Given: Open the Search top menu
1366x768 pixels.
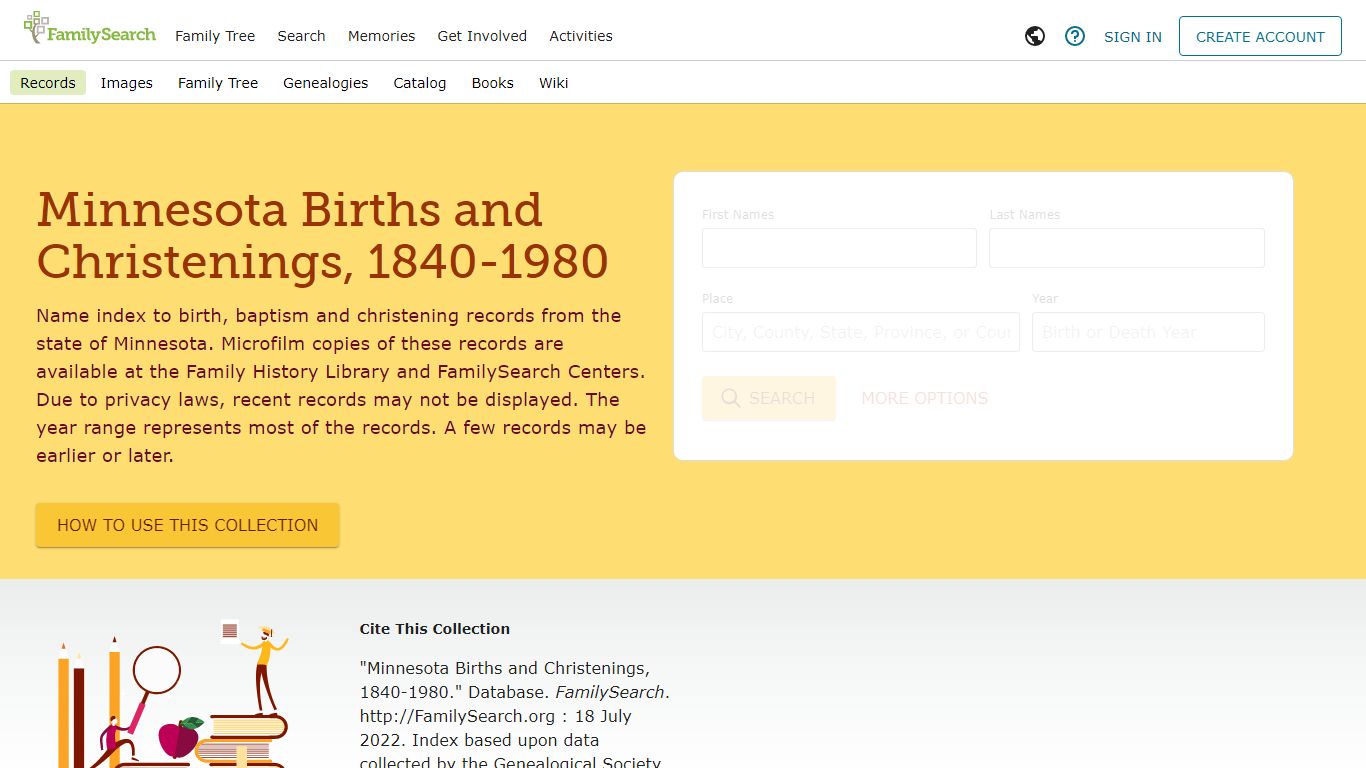Looking at the screenshot, I should pyautogui.click(x=301, y=36).
